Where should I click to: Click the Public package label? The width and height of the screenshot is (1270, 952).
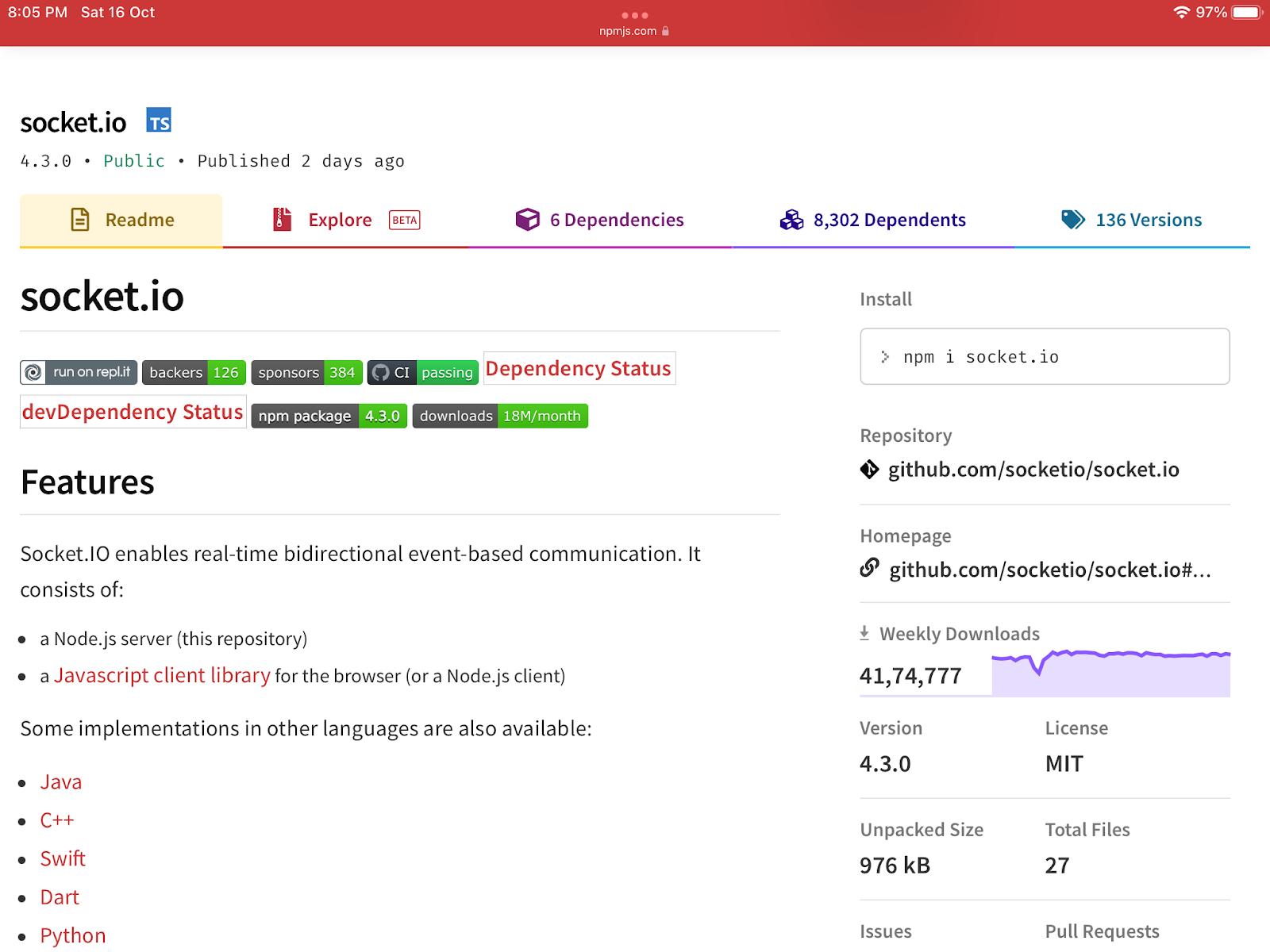click(x=134, y=161)
